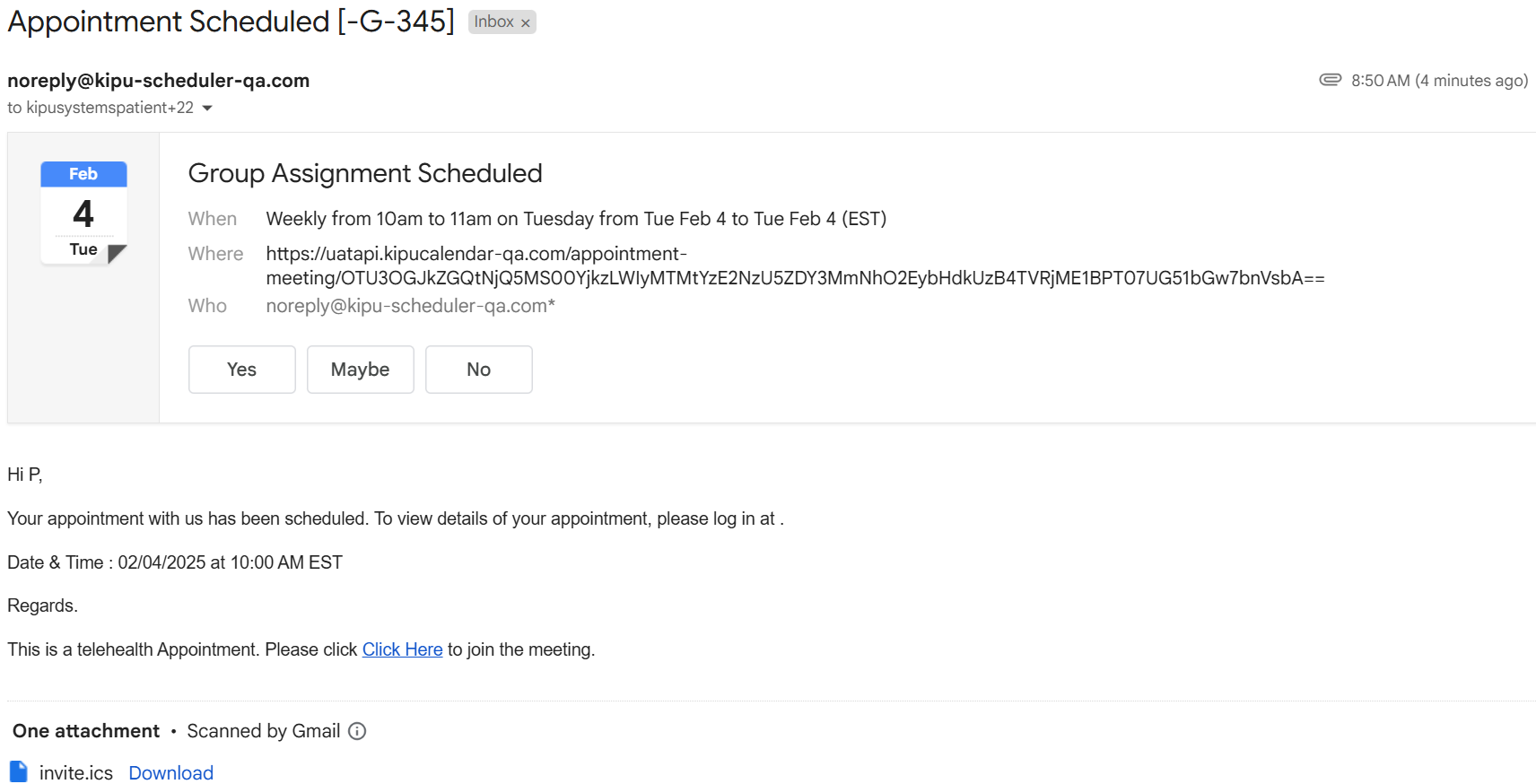Open the appointment-meeting URL under Where
Viewport: 1536px width, 784px height.
click(x=794, y=266)
